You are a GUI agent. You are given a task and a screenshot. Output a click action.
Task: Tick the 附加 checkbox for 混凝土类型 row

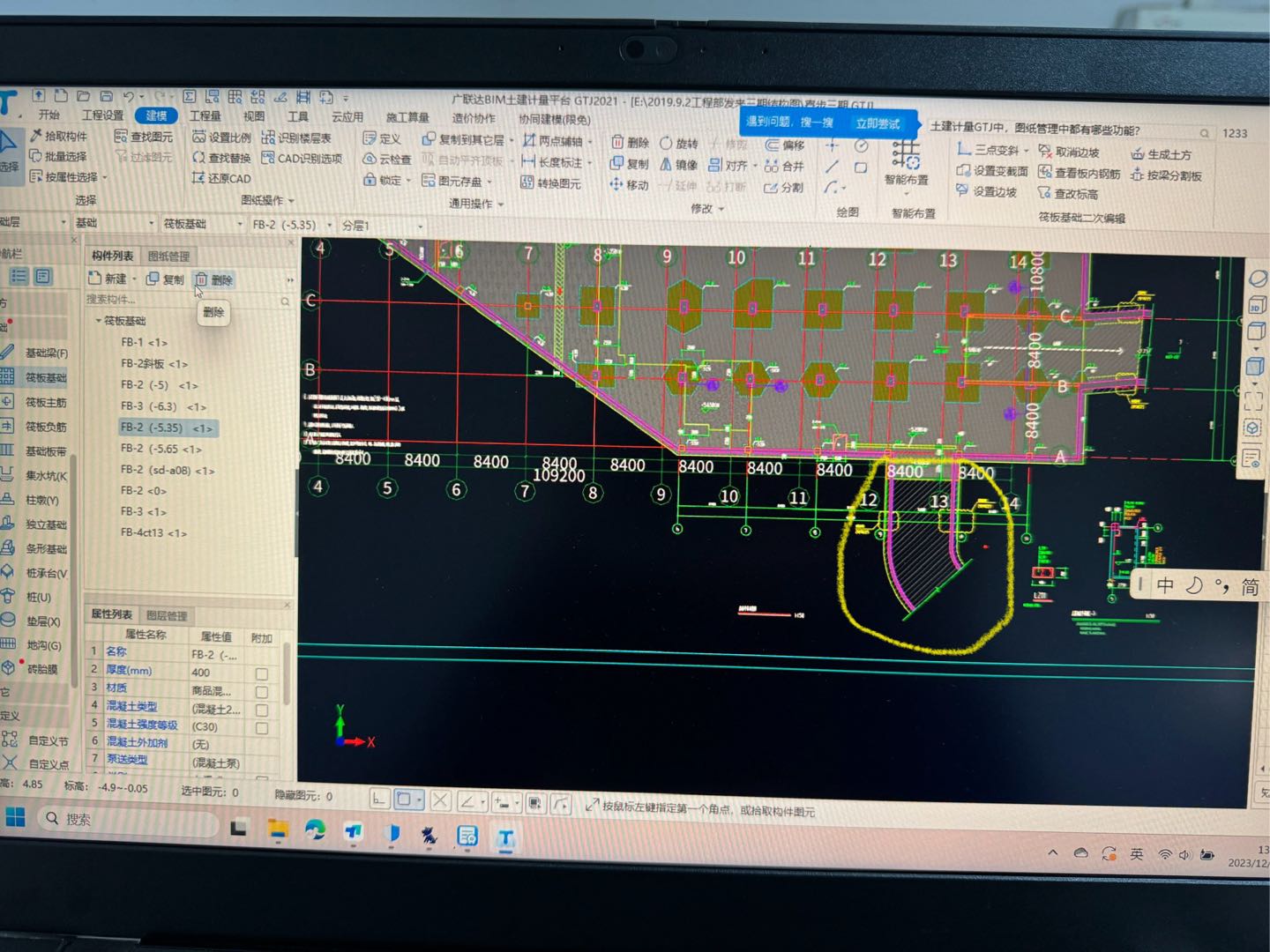[x=262, y=710]
